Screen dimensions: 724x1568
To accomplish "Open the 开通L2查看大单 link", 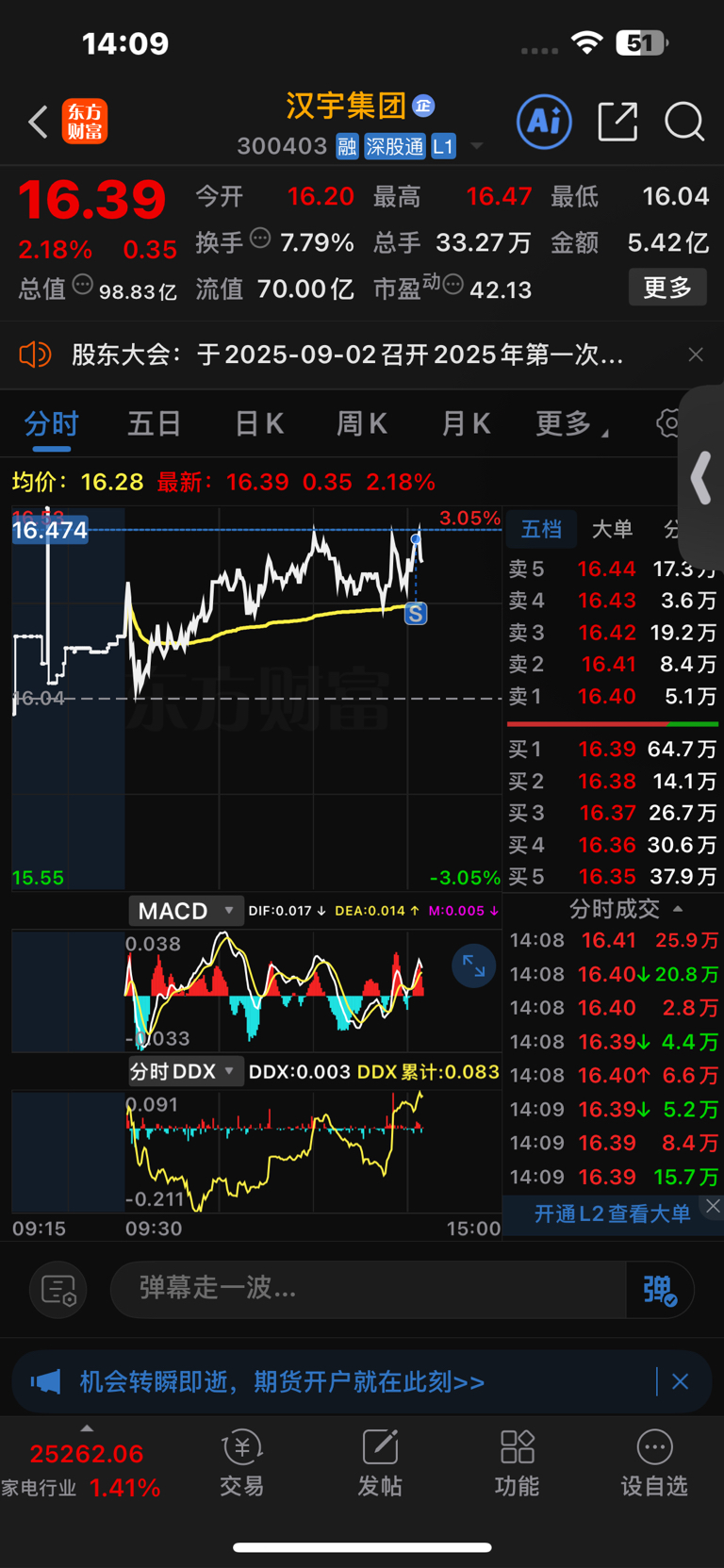I will 613,1213.
